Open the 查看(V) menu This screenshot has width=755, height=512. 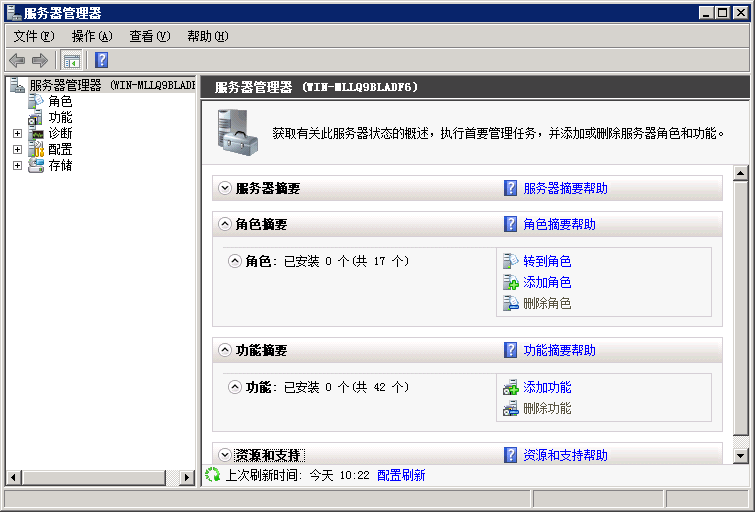click(150, 36)
